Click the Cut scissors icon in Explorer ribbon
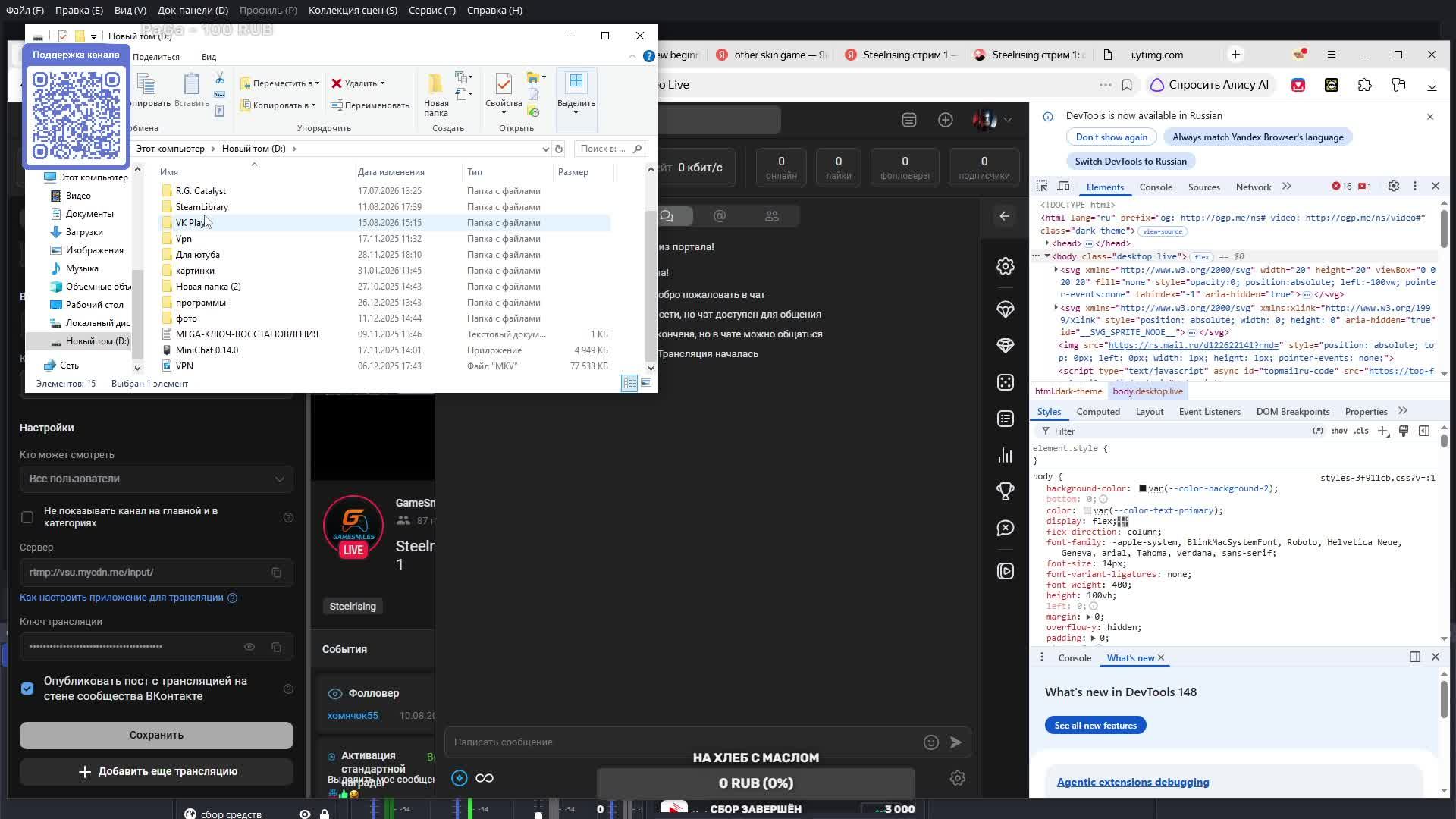Screen dimensions: 1456x819 (220, 78)
